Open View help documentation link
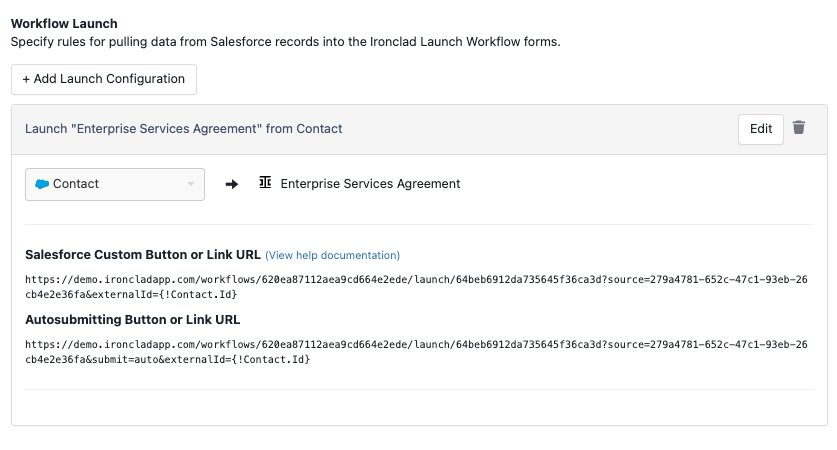Viewport: 837px width, 450px height. click(333, 256)
